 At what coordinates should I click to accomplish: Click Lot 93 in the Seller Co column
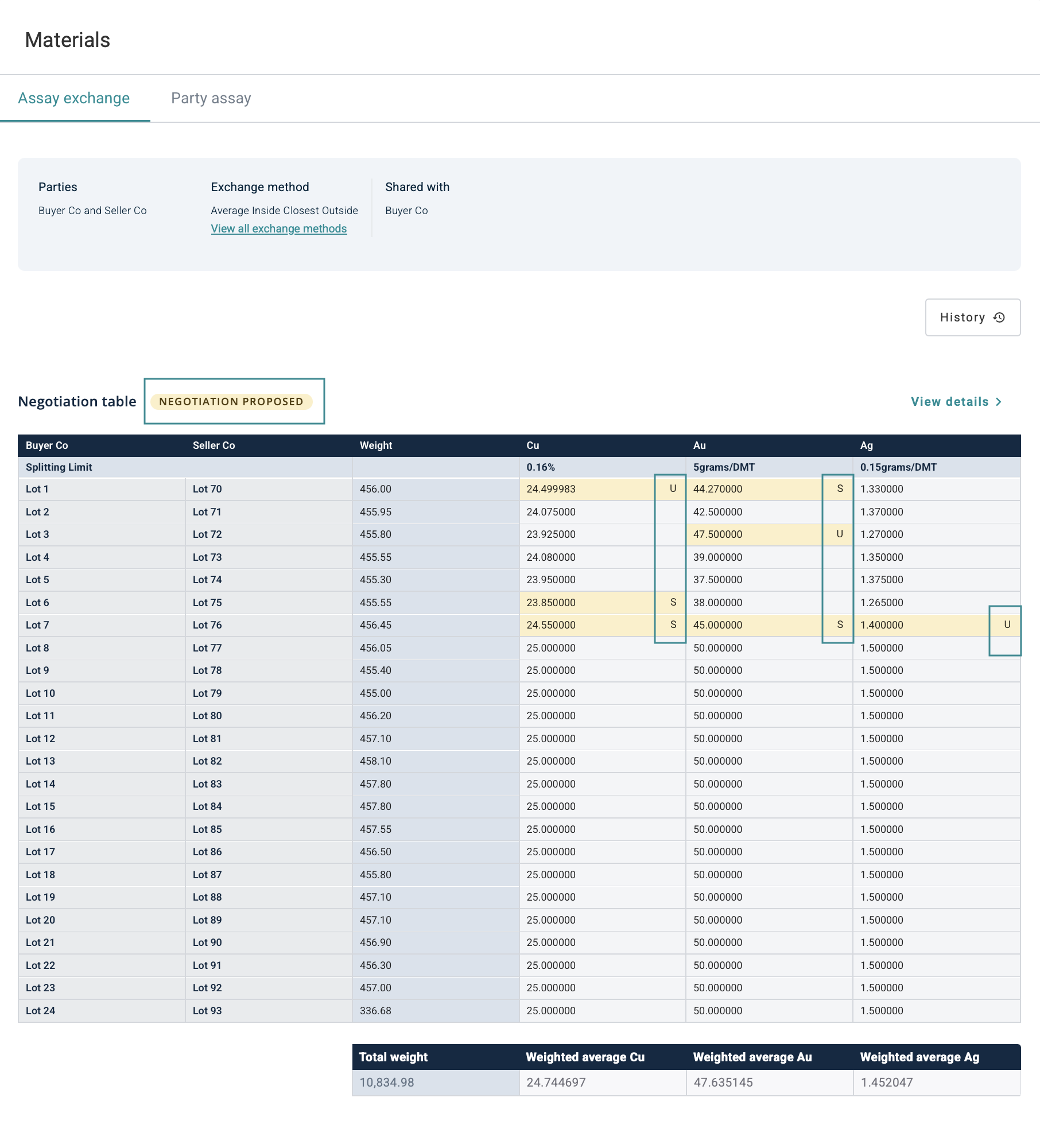coord(207,1011)
